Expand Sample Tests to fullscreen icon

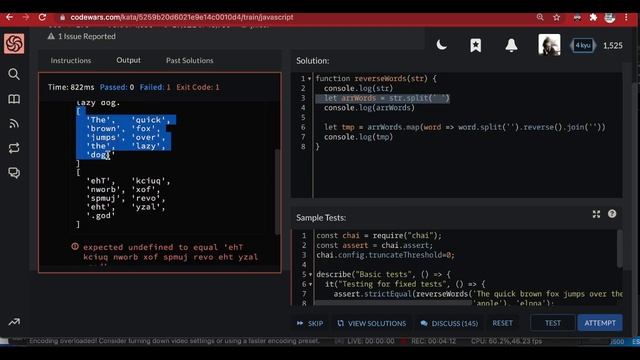596,214
